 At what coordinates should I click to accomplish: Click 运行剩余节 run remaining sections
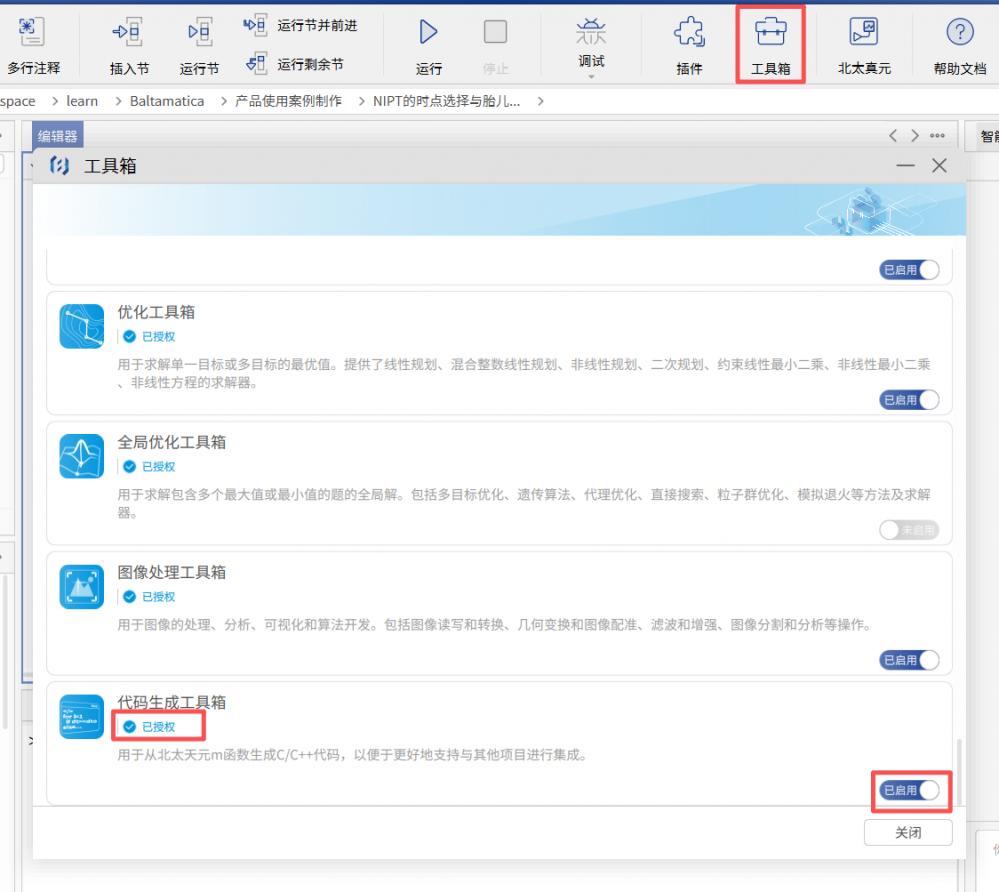pyautogui.click(x=295, y=64)
